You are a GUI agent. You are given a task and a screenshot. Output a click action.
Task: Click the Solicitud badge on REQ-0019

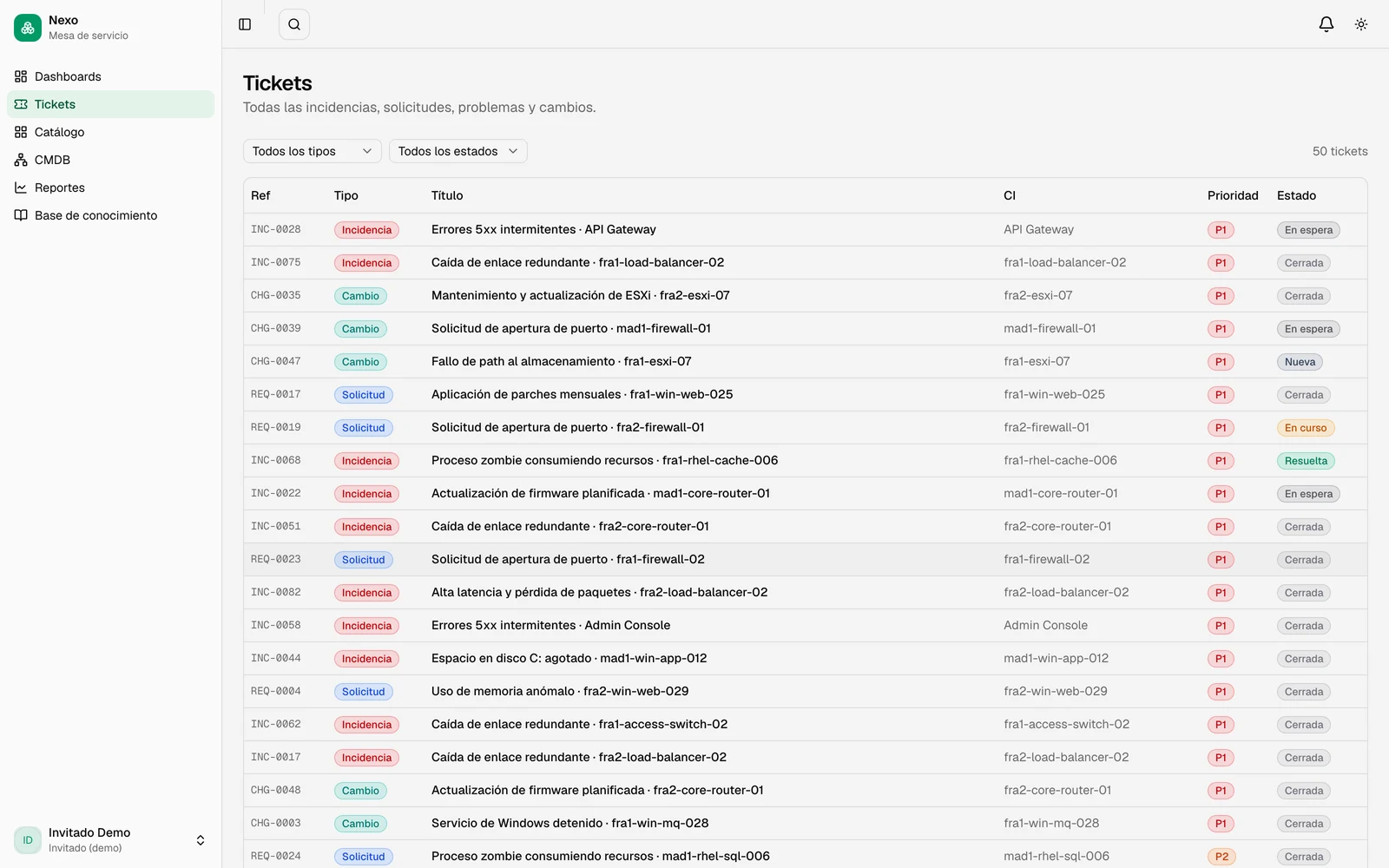pyautogui.click(x=363, y=428)
